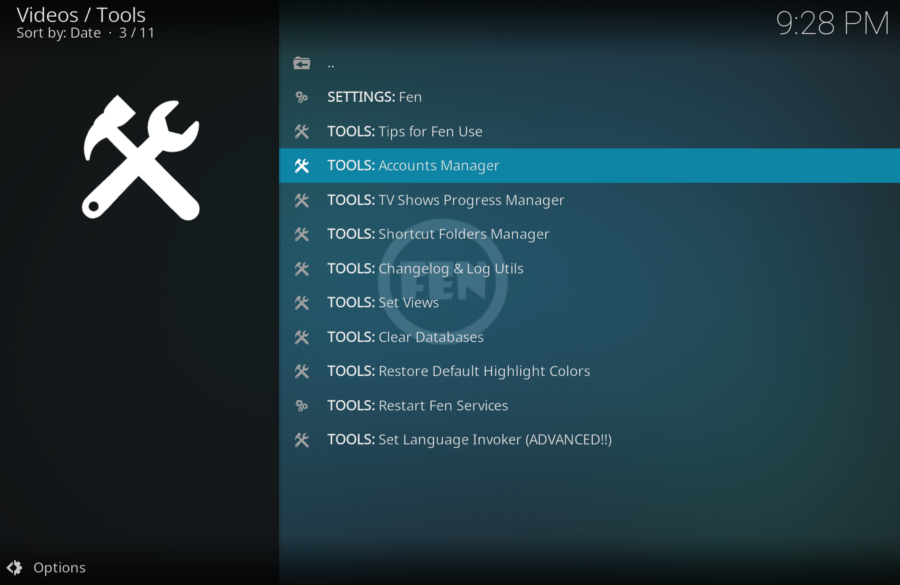
Task: Click the Videos / Tools breadcrumb title
Action: [81, 14]
